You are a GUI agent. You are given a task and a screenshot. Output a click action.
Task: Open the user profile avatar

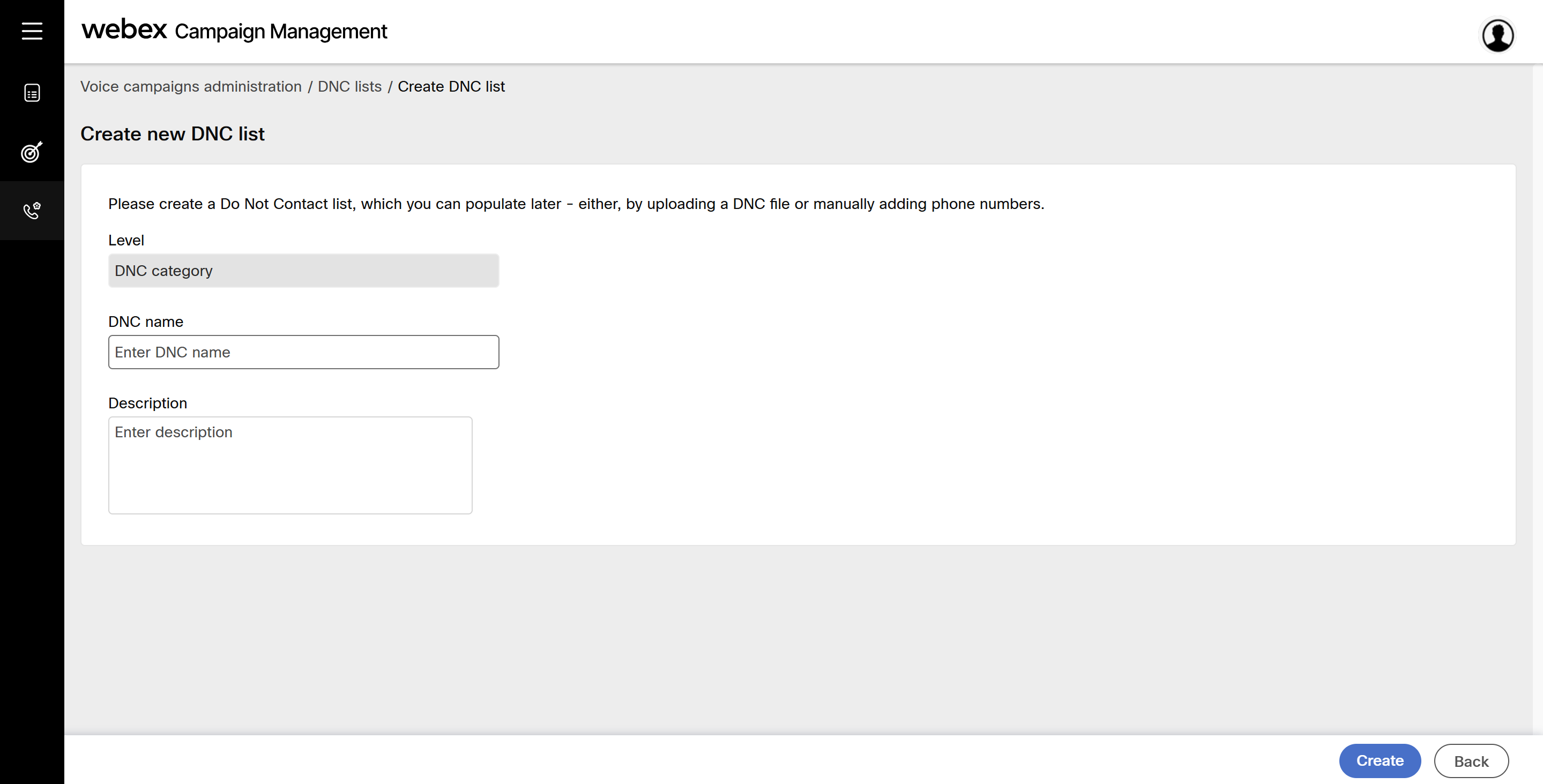[x=1497, y=35]
